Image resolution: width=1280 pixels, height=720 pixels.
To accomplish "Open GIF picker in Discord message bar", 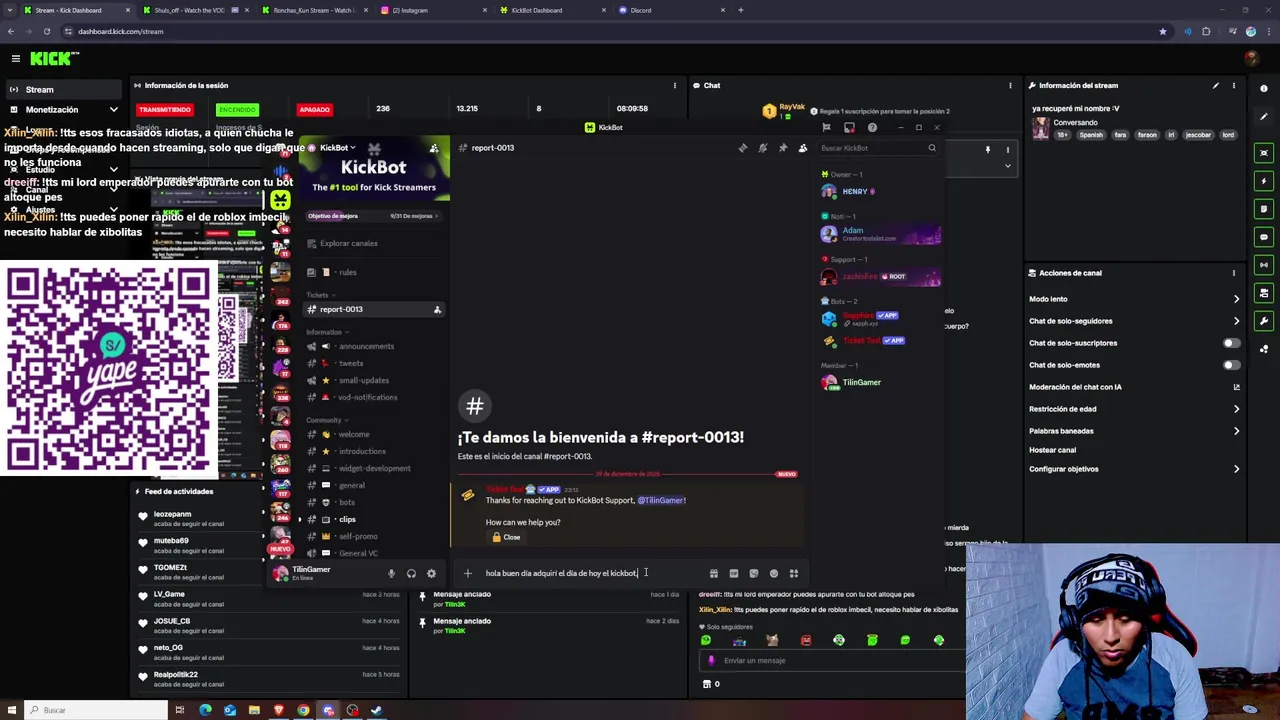I will click(733, 574).
